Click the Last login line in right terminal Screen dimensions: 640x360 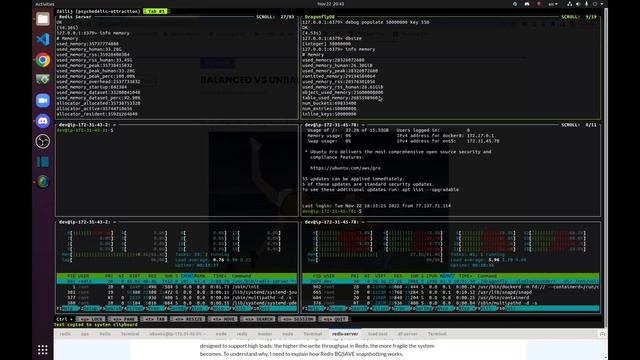pyautogui.click(x=376, y=206)
